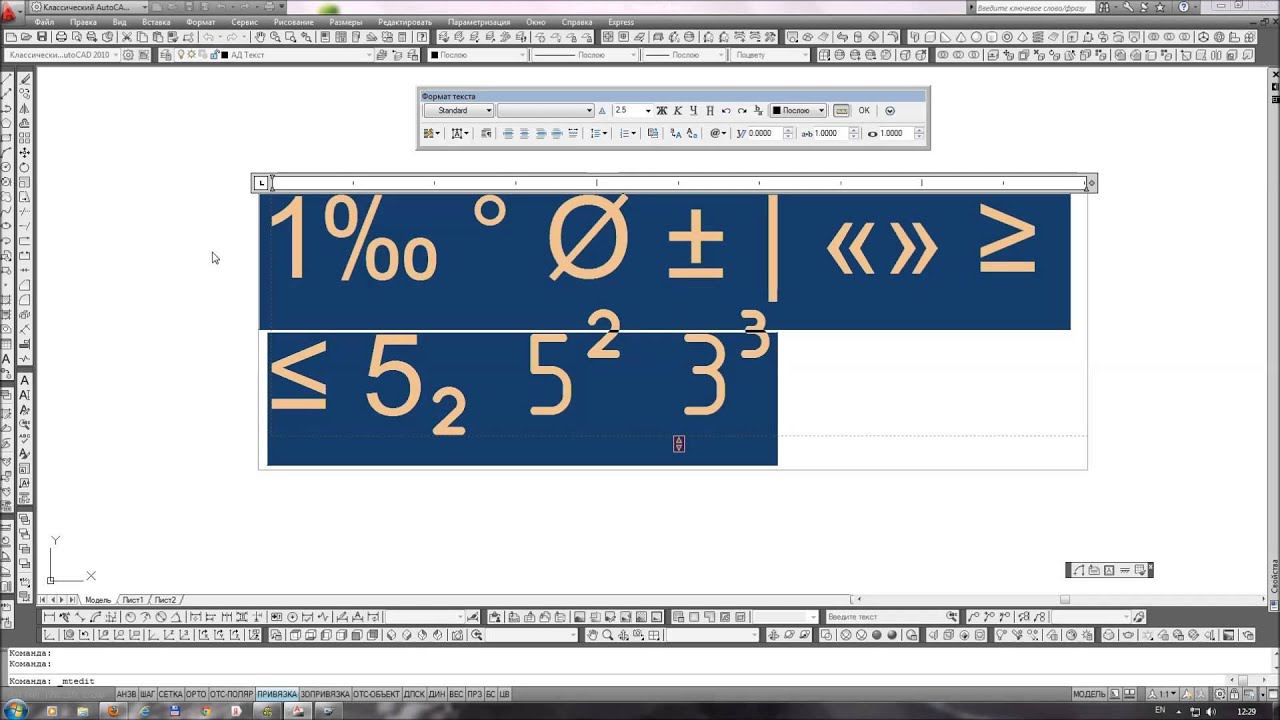Click the Save icon in standard toolbar
This screenshot has width=1280, height=720.
41,37
